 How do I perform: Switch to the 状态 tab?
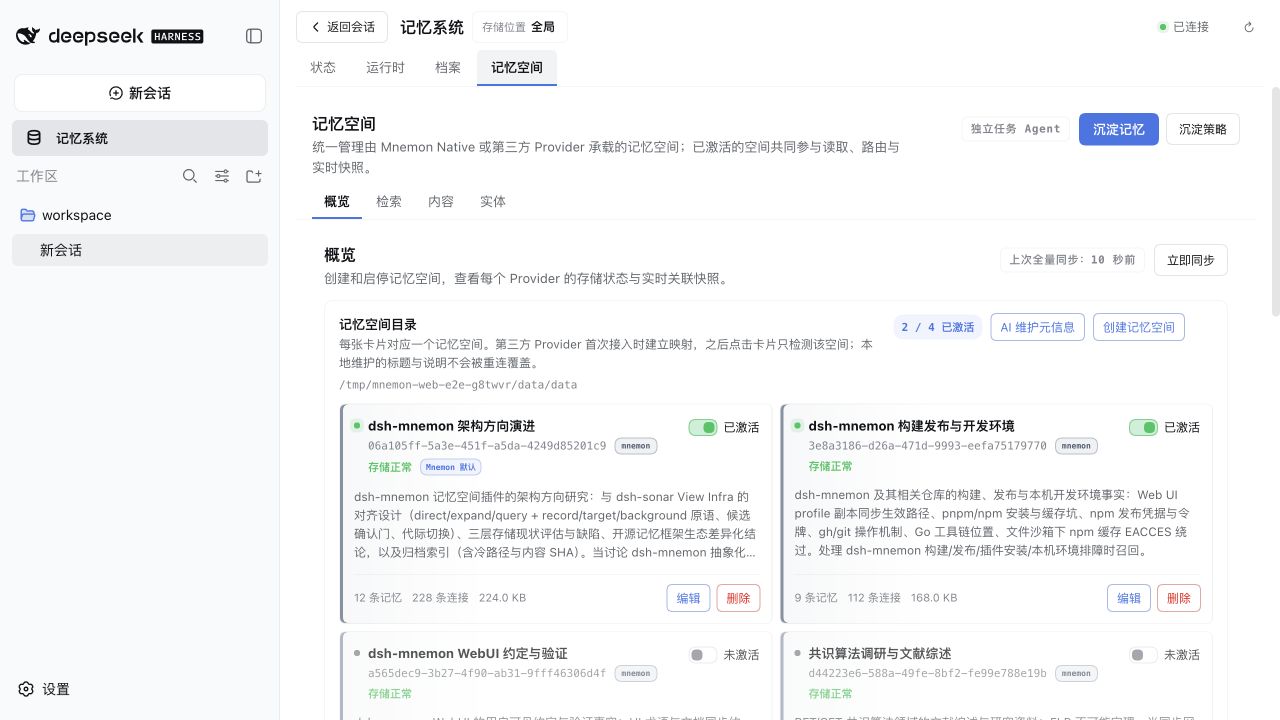tap(323, 67)
